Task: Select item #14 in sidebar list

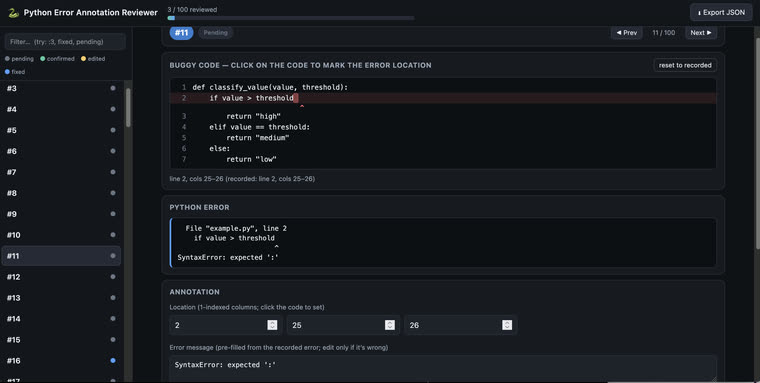Action: point(61,319)
